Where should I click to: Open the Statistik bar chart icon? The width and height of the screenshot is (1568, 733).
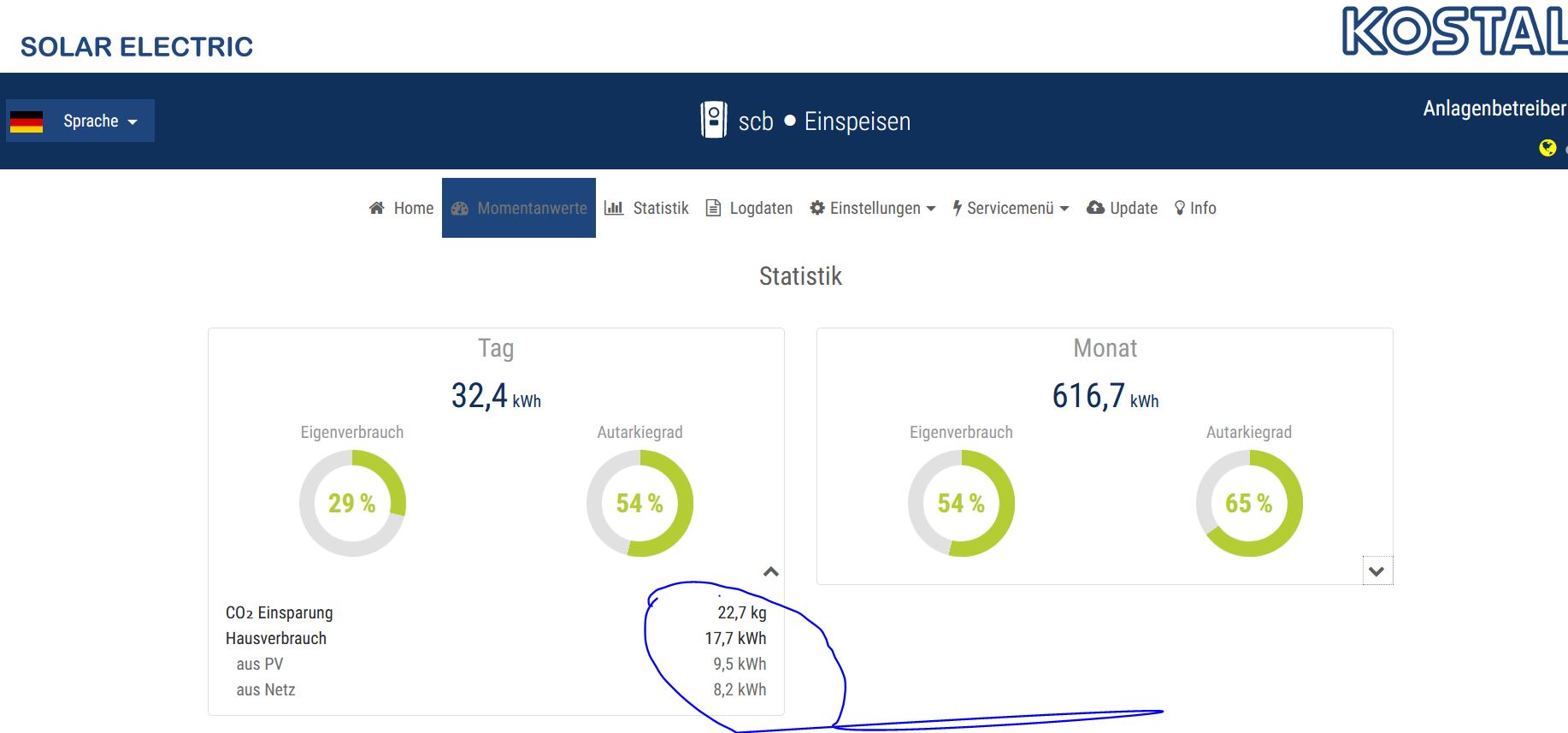(613, 208)
